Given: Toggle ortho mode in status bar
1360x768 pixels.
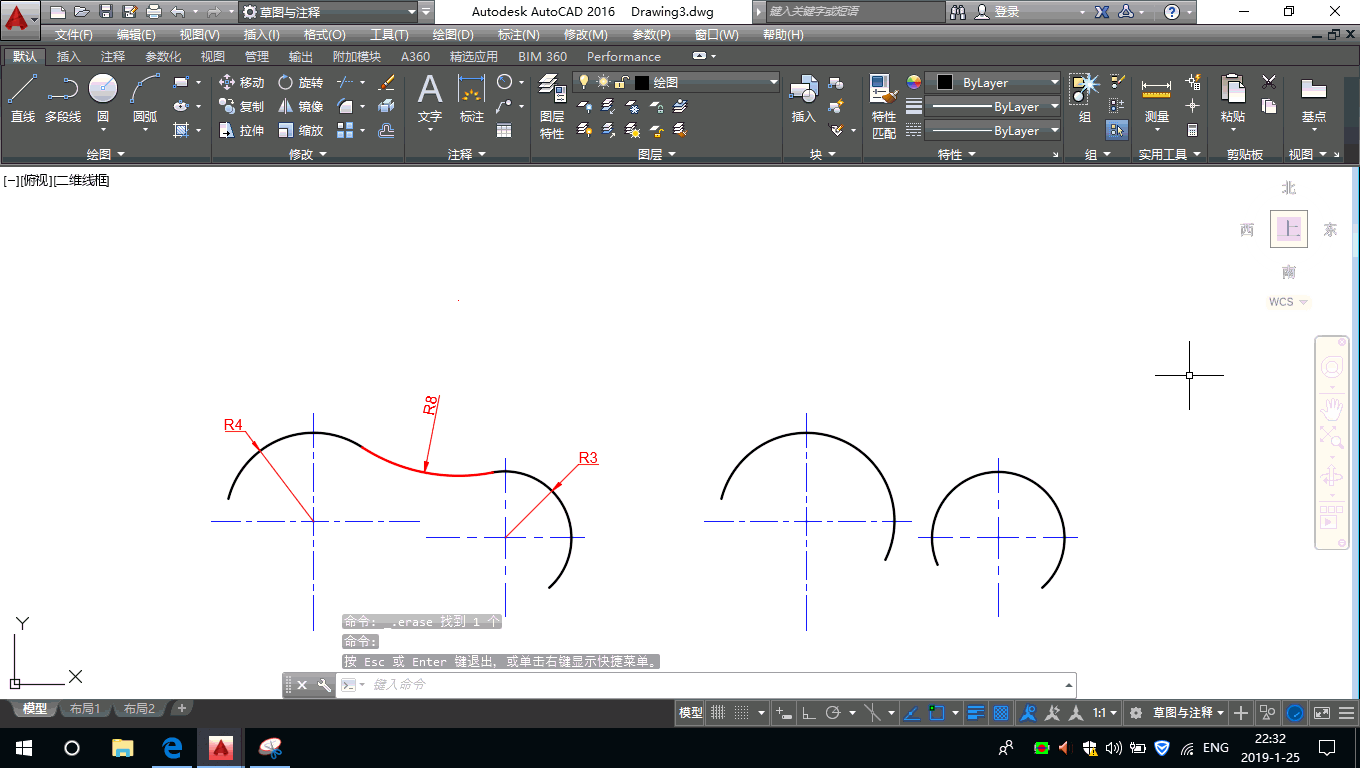Looking at the screenshot, I should tap(809, 713).
